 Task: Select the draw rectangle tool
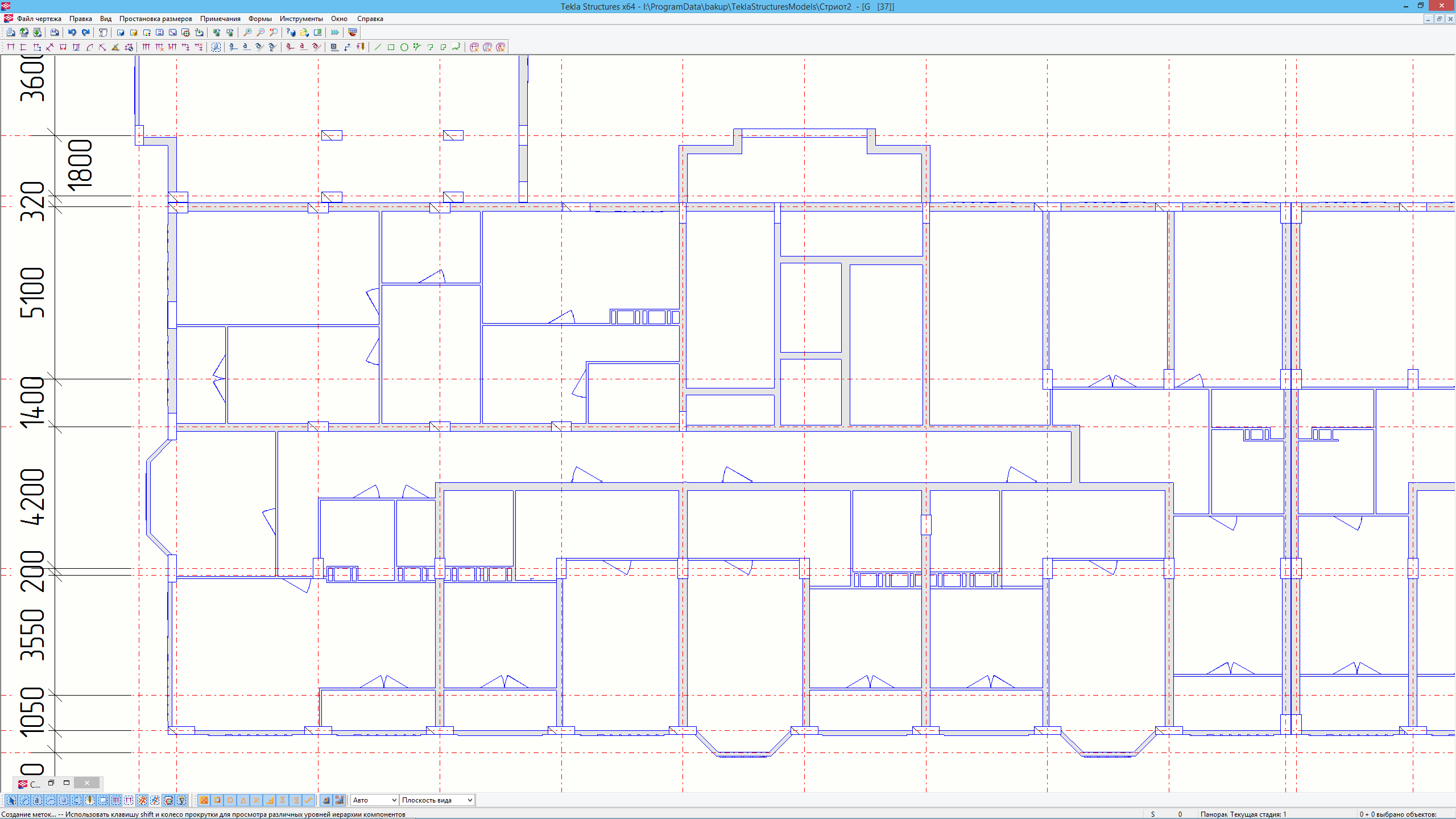391,47
